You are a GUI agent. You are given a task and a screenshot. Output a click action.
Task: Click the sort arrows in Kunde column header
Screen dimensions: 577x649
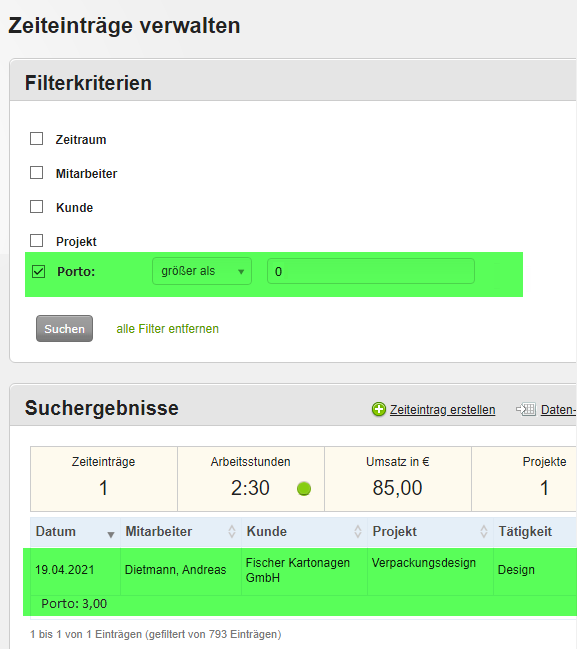click(x=358, y=531)
